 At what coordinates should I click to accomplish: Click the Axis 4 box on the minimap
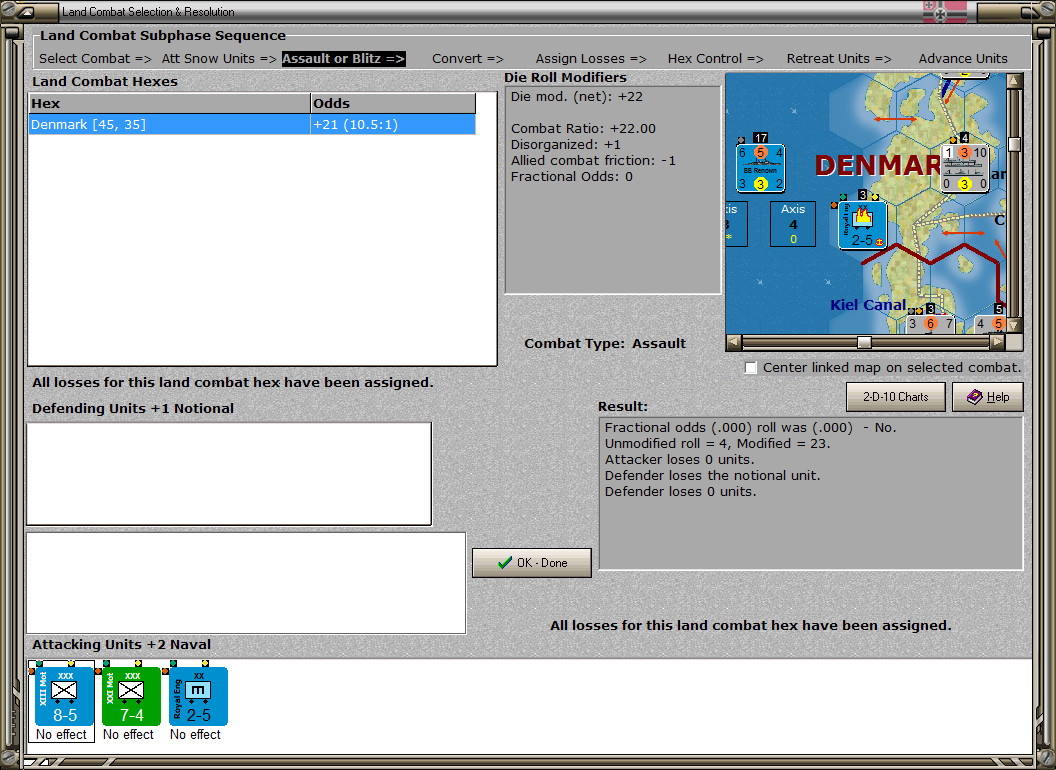tap(793, 224)
